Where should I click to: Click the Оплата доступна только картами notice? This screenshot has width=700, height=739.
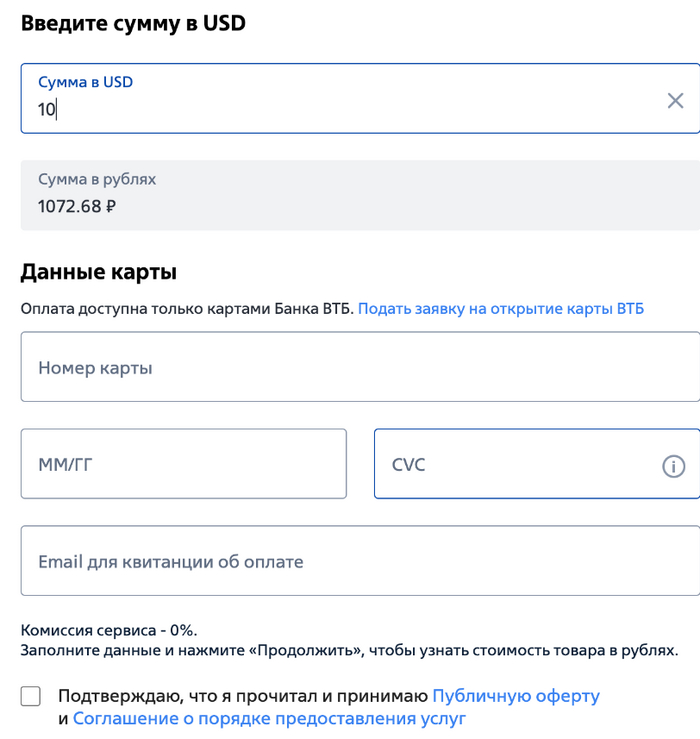pos(187,309)
